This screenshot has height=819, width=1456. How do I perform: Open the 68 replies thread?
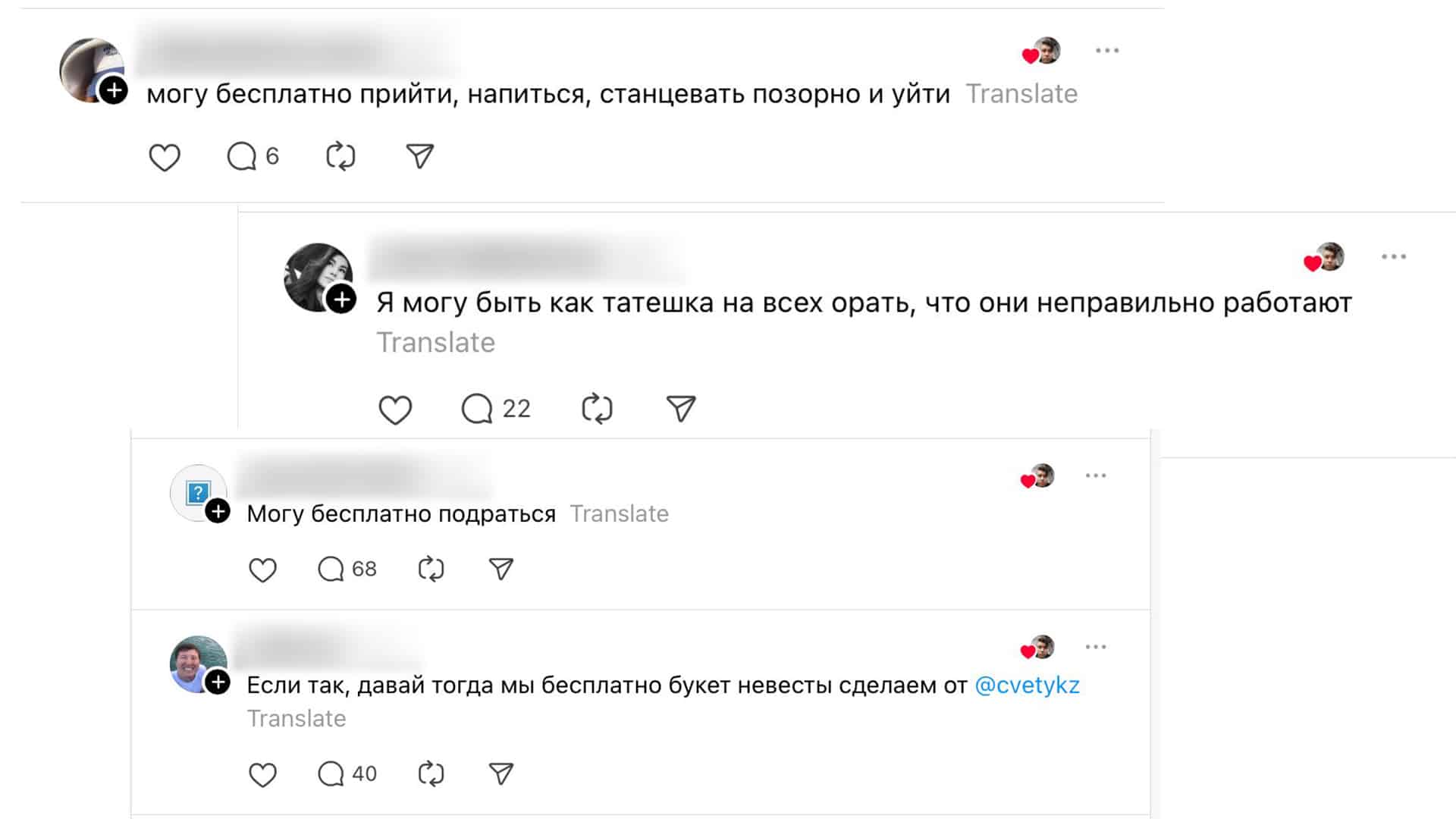tap(347, 569)
